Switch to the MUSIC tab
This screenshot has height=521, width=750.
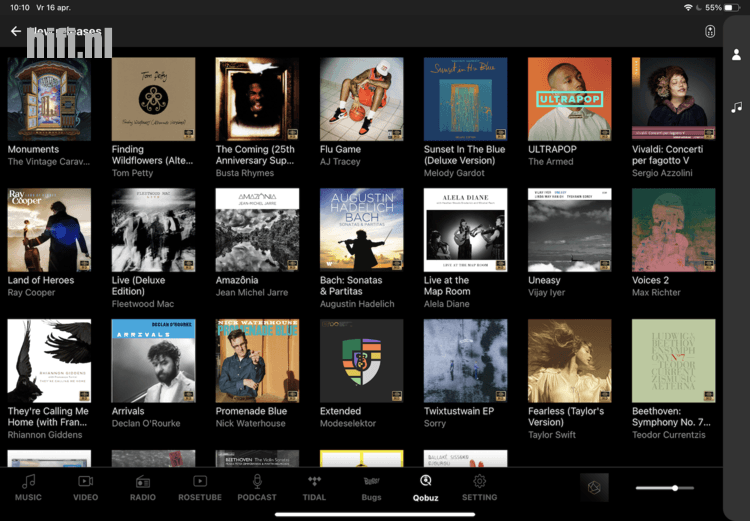tap(28, 488)
